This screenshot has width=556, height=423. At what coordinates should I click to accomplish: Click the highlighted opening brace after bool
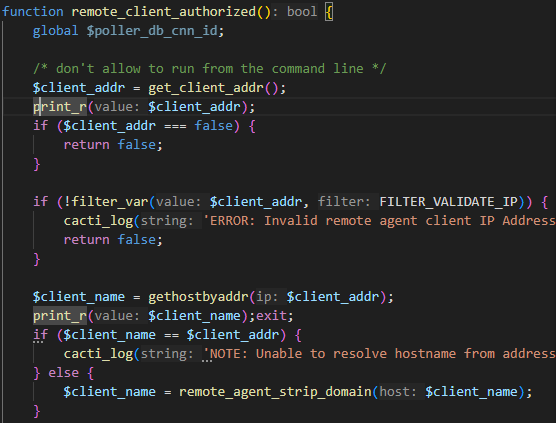(x=329, y=12)
